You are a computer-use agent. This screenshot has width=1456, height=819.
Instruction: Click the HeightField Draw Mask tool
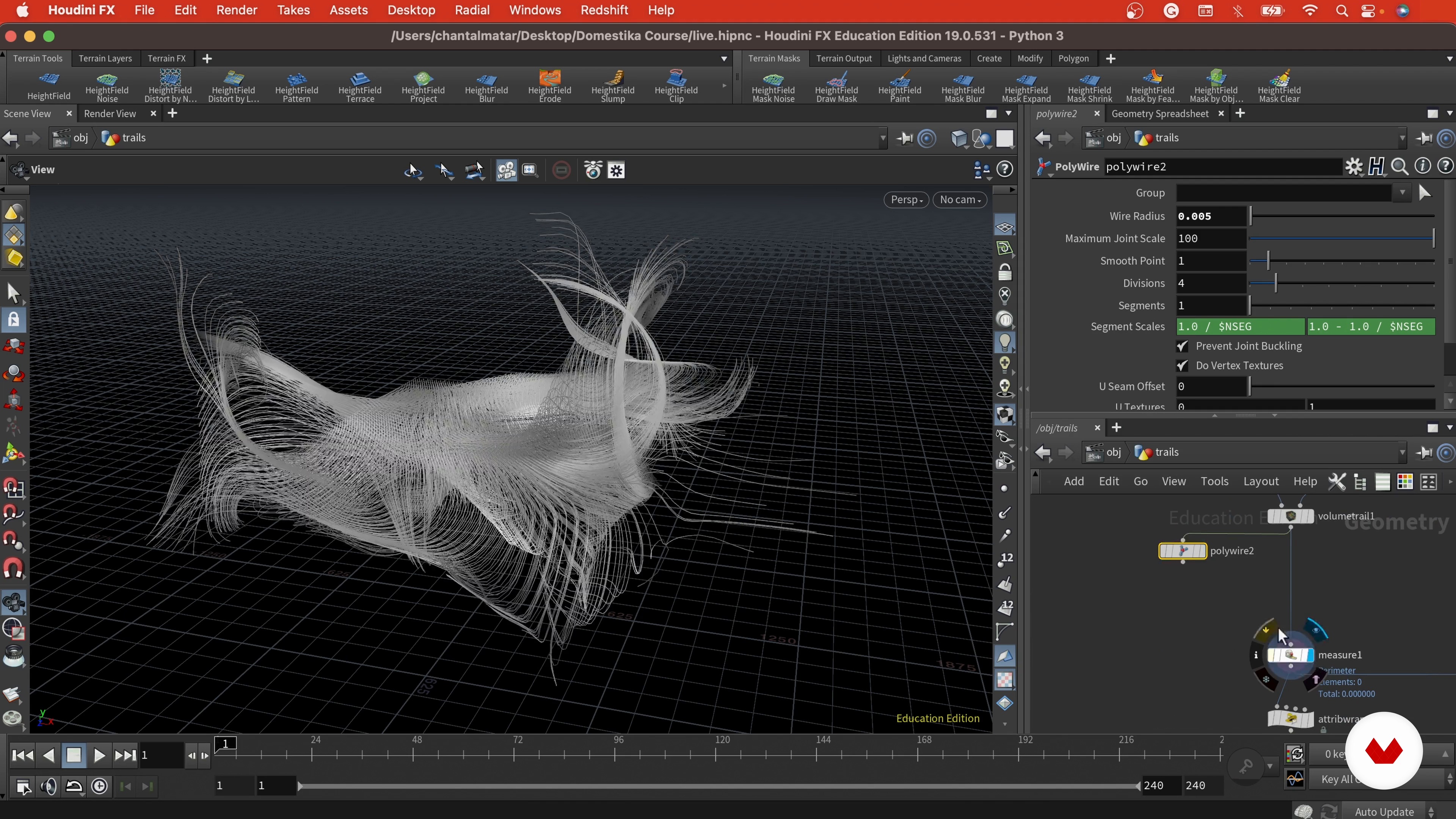[836, 86]
